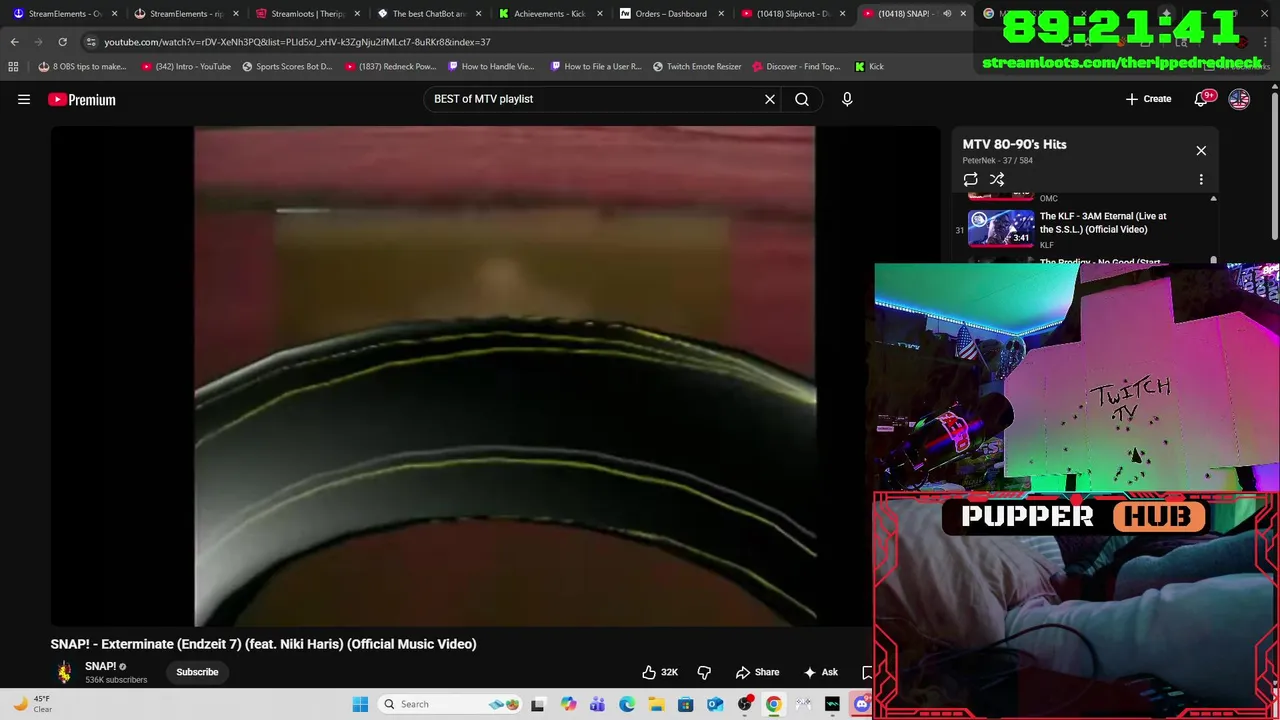Switch to the Slipknot YouTube tab

coord(791,14)
